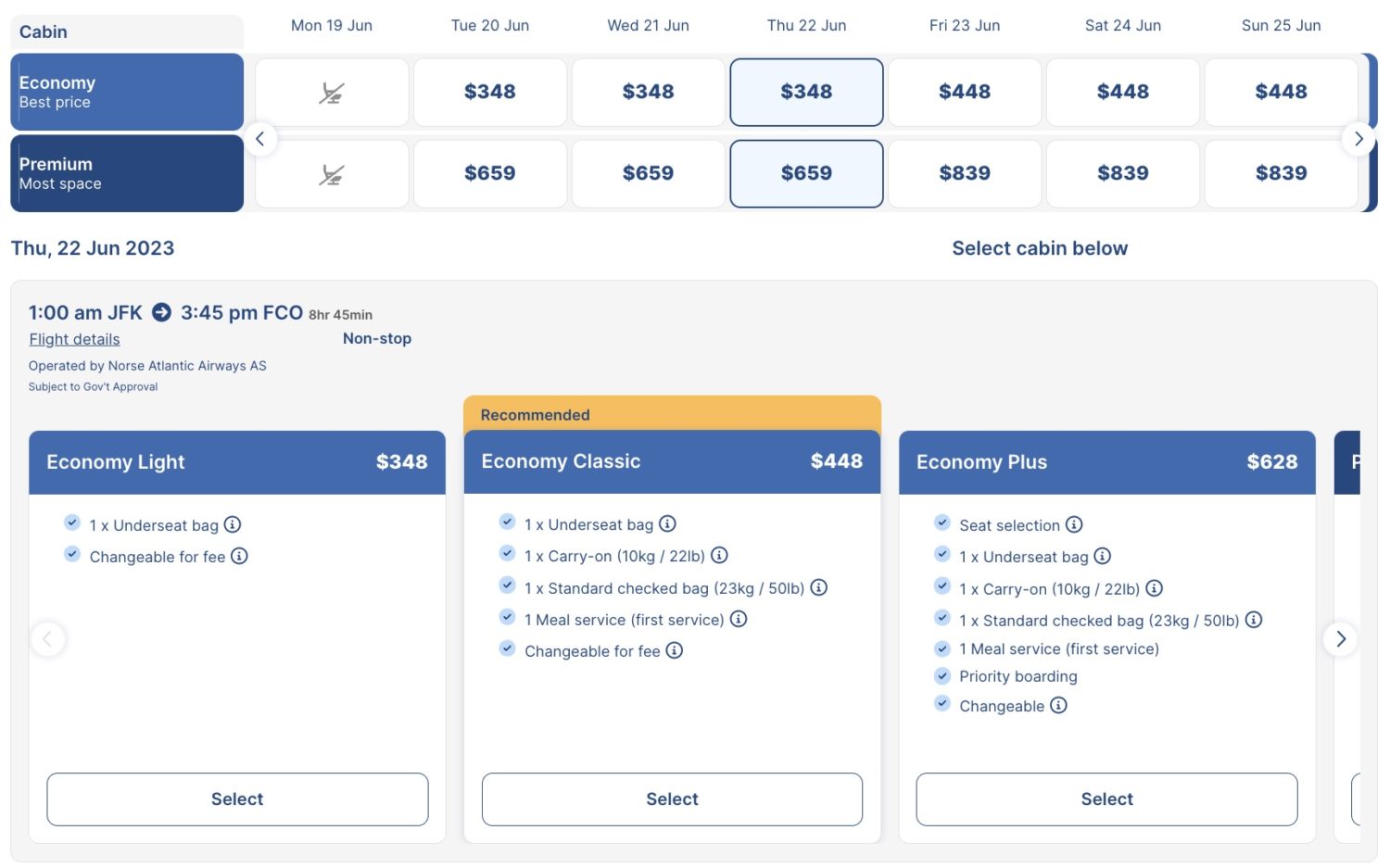Click the checkmark beside 1 x Underseat bag
The image size is (1390, 868).
coord(72,522)
